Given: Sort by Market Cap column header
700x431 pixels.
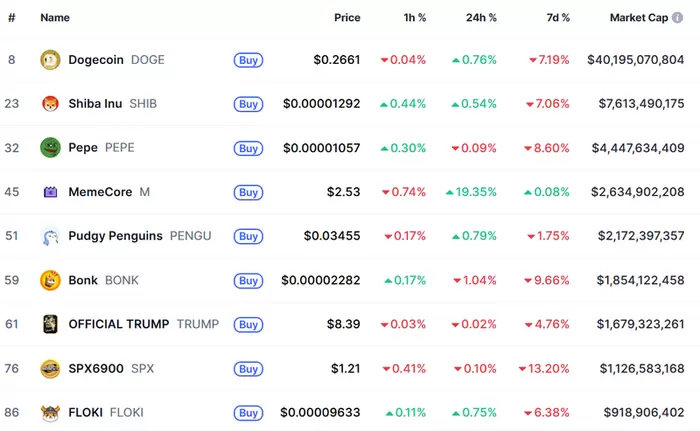Looking at the screenshot, I should tap(638, 18).
